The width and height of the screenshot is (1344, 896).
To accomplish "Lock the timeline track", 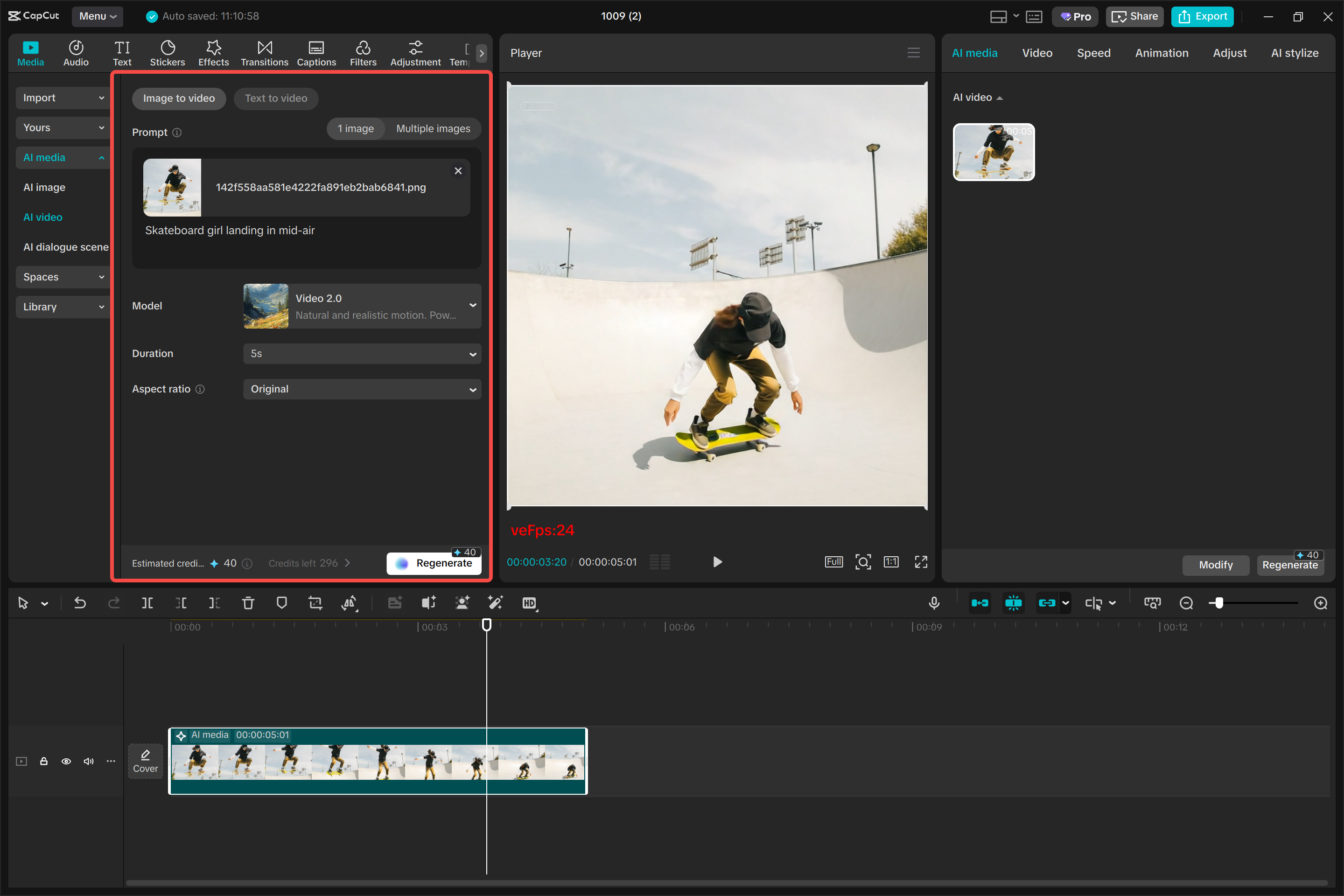I will point(44,761).
